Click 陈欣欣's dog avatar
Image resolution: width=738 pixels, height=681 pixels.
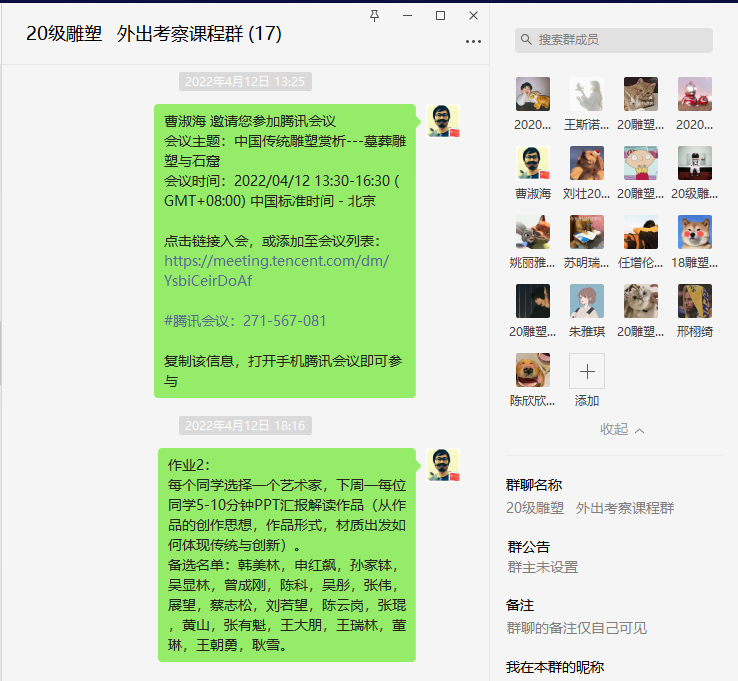point(533,370)
